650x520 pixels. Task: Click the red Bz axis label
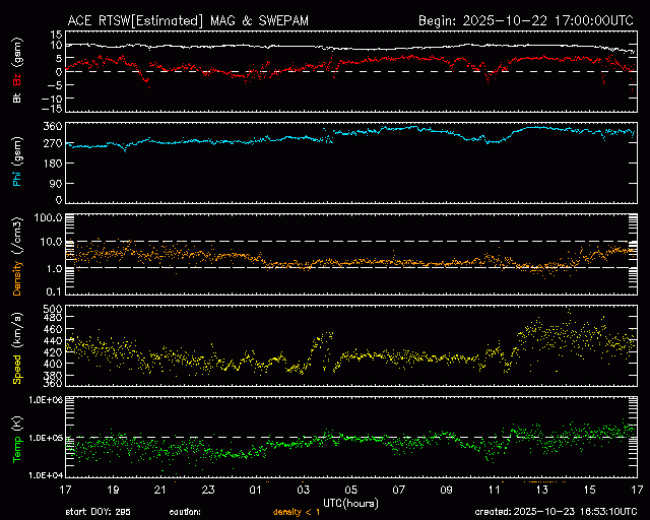(18, 79)
